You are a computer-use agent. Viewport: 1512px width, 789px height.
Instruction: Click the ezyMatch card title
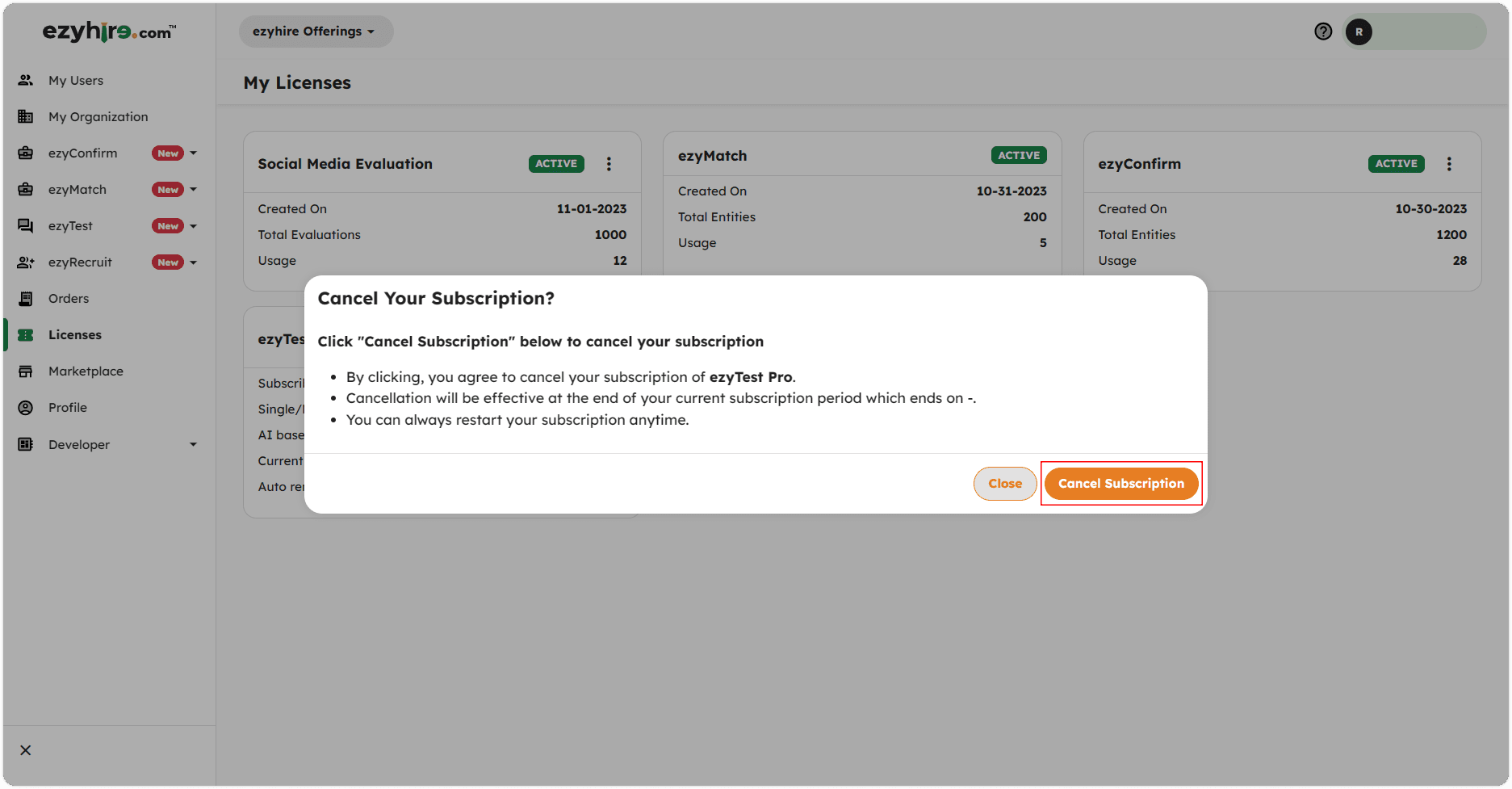pyautogui.click(x=713, y=156)
